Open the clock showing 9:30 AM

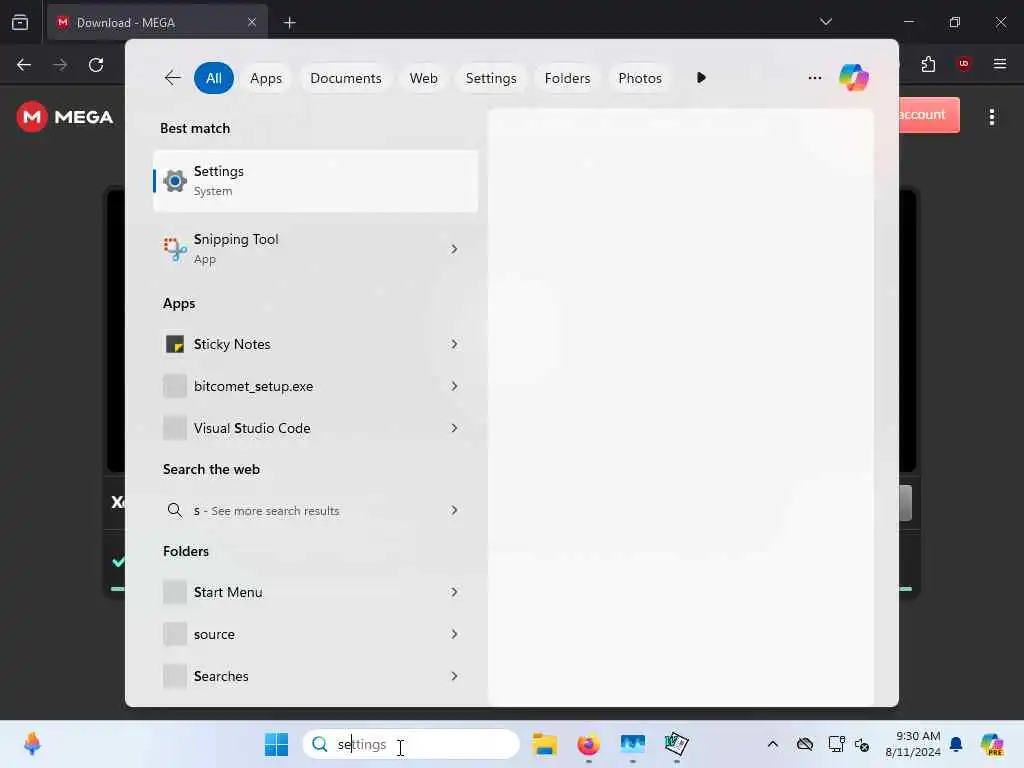click(x=913, y=744)
